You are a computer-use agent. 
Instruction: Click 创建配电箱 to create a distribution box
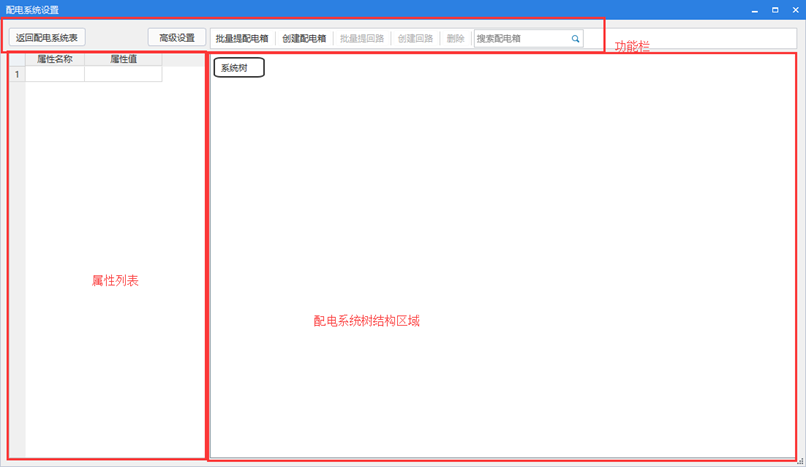pyautogui.click(x=304, y=39)
